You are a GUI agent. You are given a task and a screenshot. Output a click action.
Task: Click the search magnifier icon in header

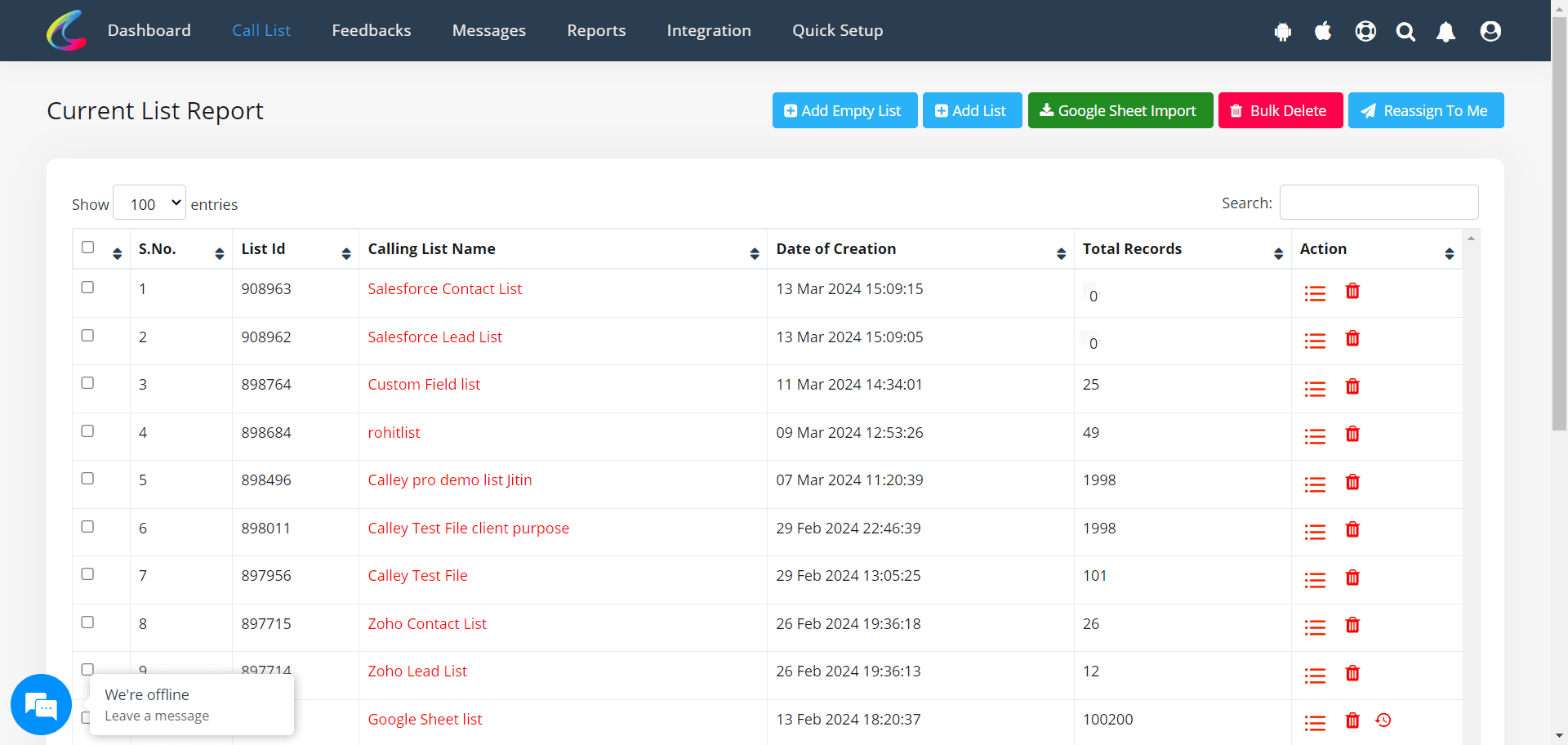tap(1405, 32)
